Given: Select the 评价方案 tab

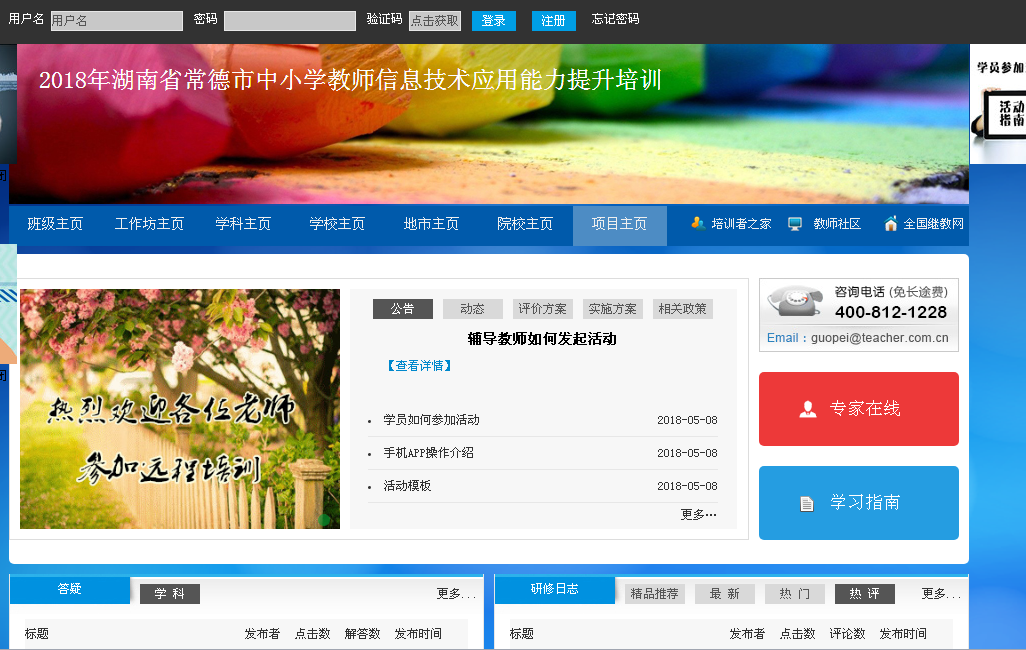Looking at the screenshot, I should pos(542,309).
